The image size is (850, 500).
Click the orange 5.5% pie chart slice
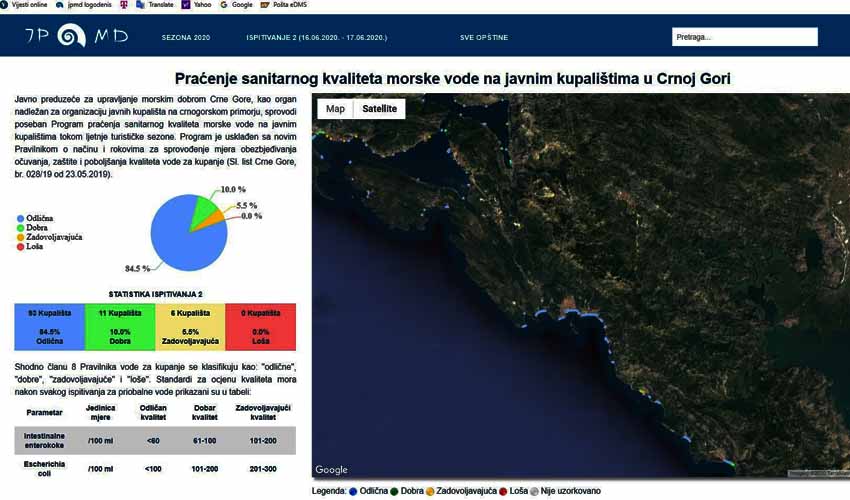pyautogui.click(x=215, y=219)
